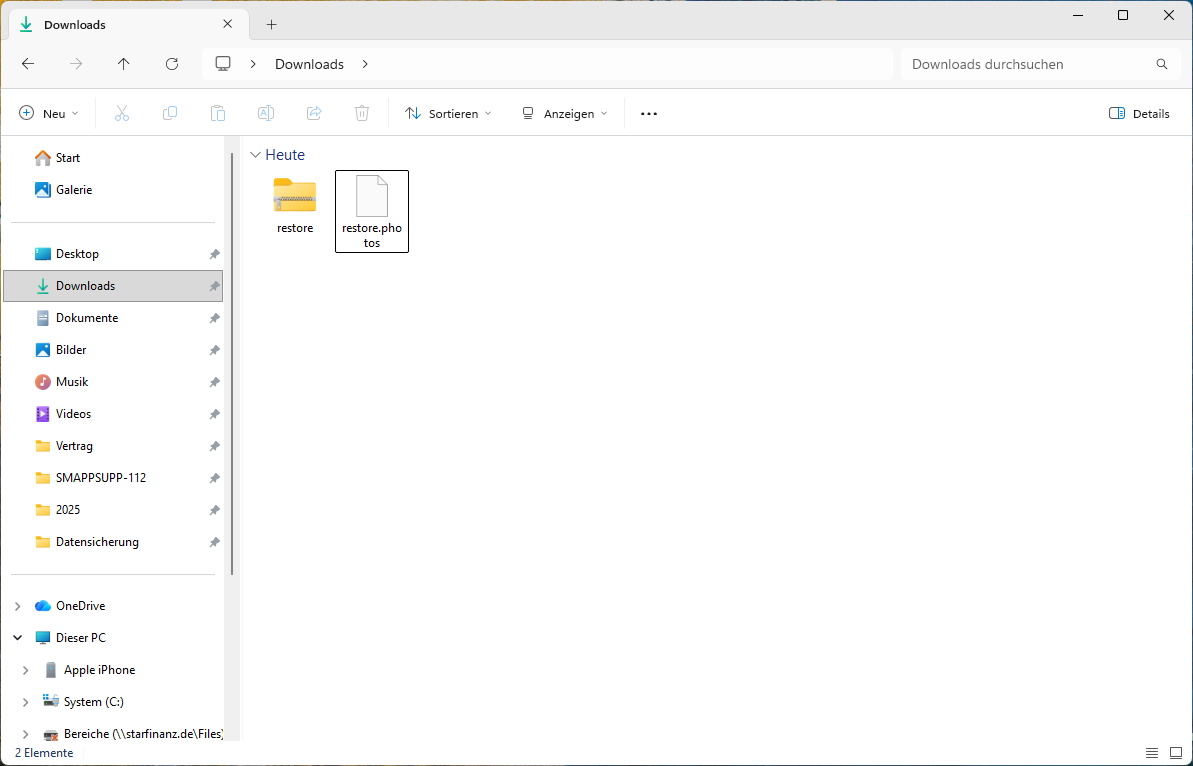Click the Delete trash can icon
1193x766 pixels.
coord(362,113)
